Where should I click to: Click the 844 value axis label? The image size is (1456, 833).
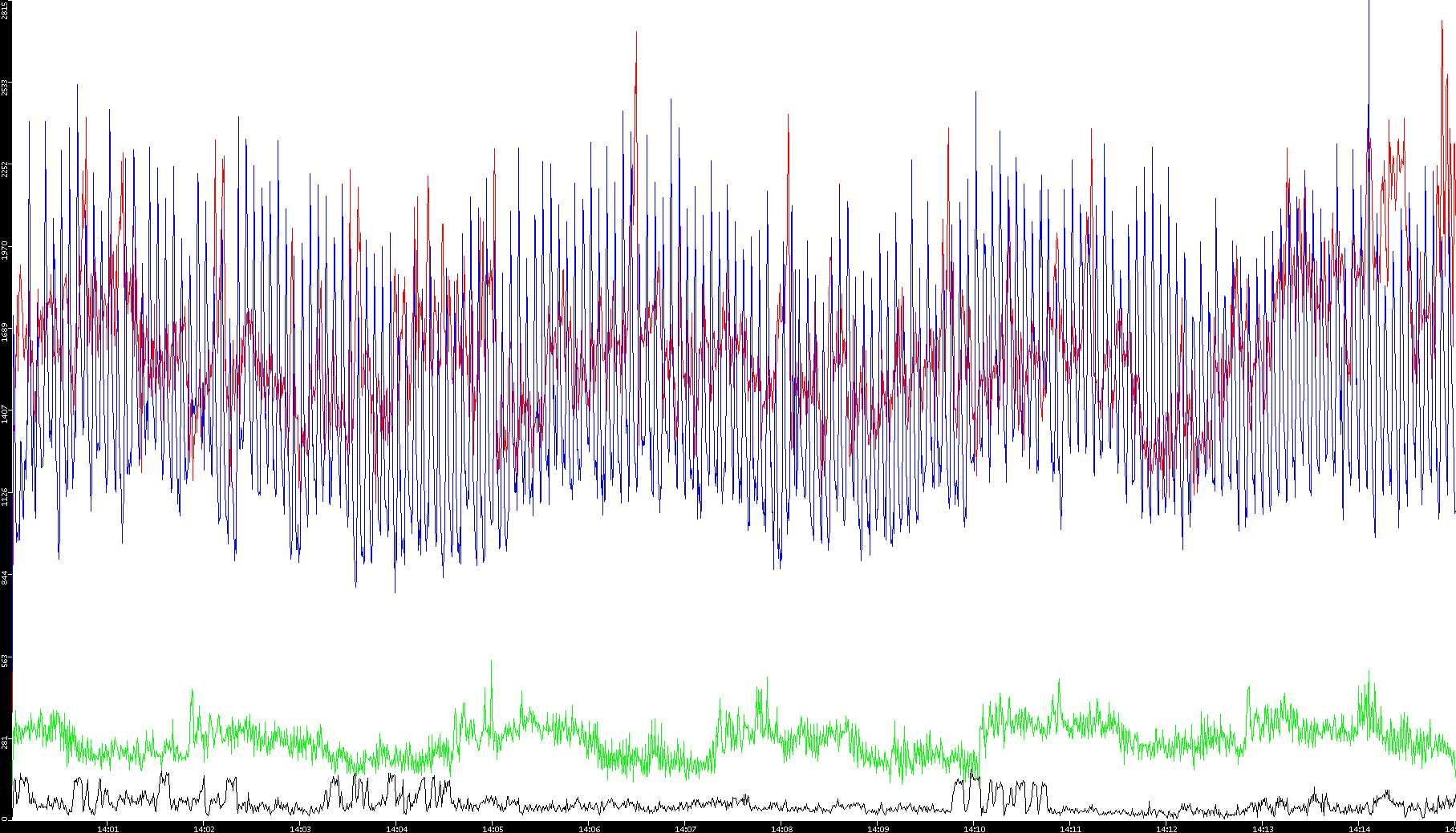(5, 576)
